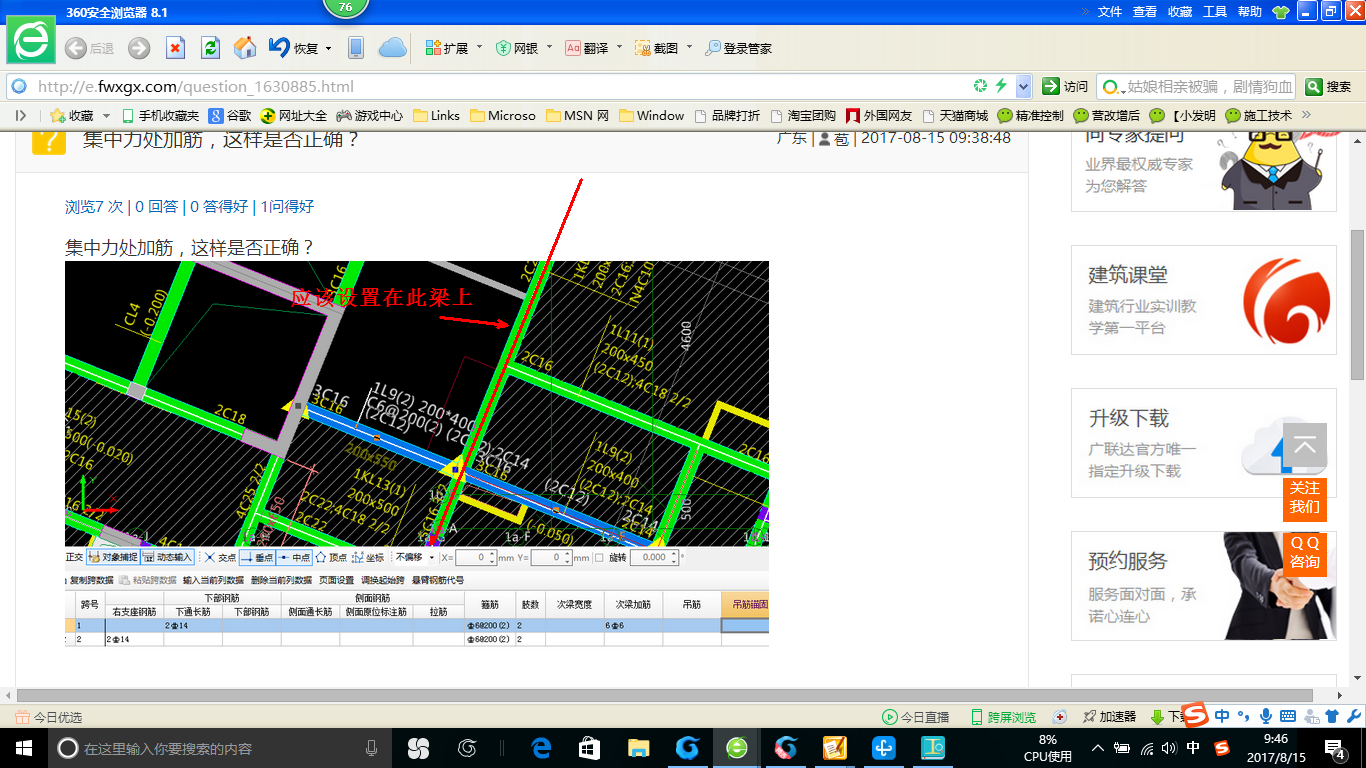Click the lightning speed-mode icon in the address bar
This screenshot has height=768, width=1366.
click(x=1001, y=86)
